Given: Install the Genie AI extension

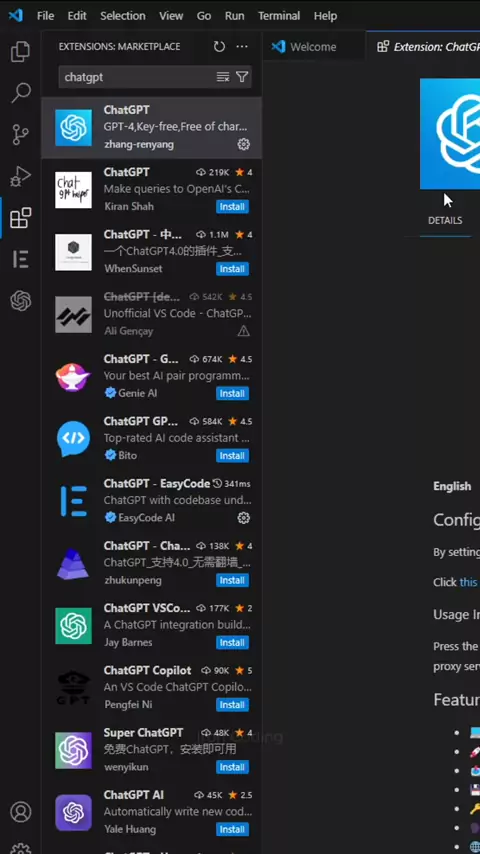Looking at the screenshot, I should [x=233, y=393].
